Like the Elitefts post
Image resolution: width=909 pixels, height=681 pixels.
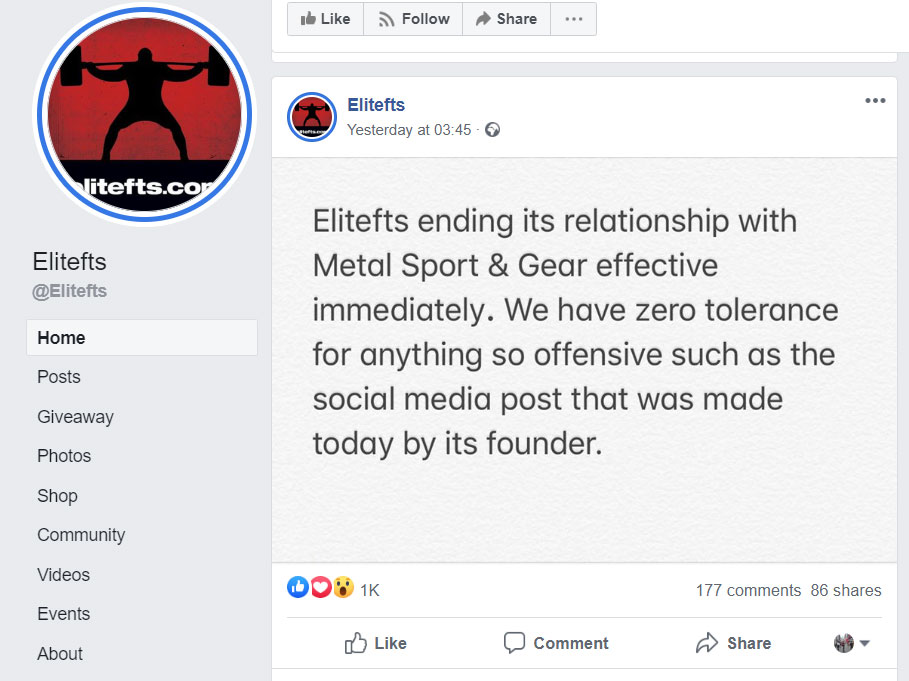tap(375, 643)
